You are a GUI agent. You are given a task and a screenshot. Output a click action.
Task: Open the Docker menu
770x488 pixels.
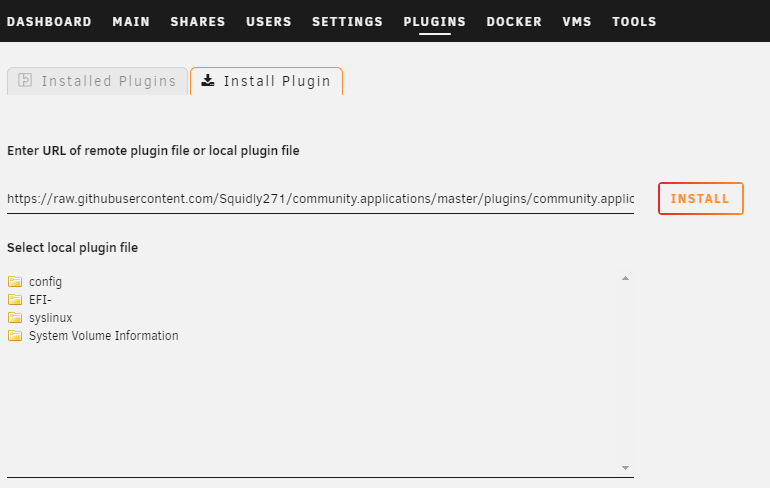(514, 22)
